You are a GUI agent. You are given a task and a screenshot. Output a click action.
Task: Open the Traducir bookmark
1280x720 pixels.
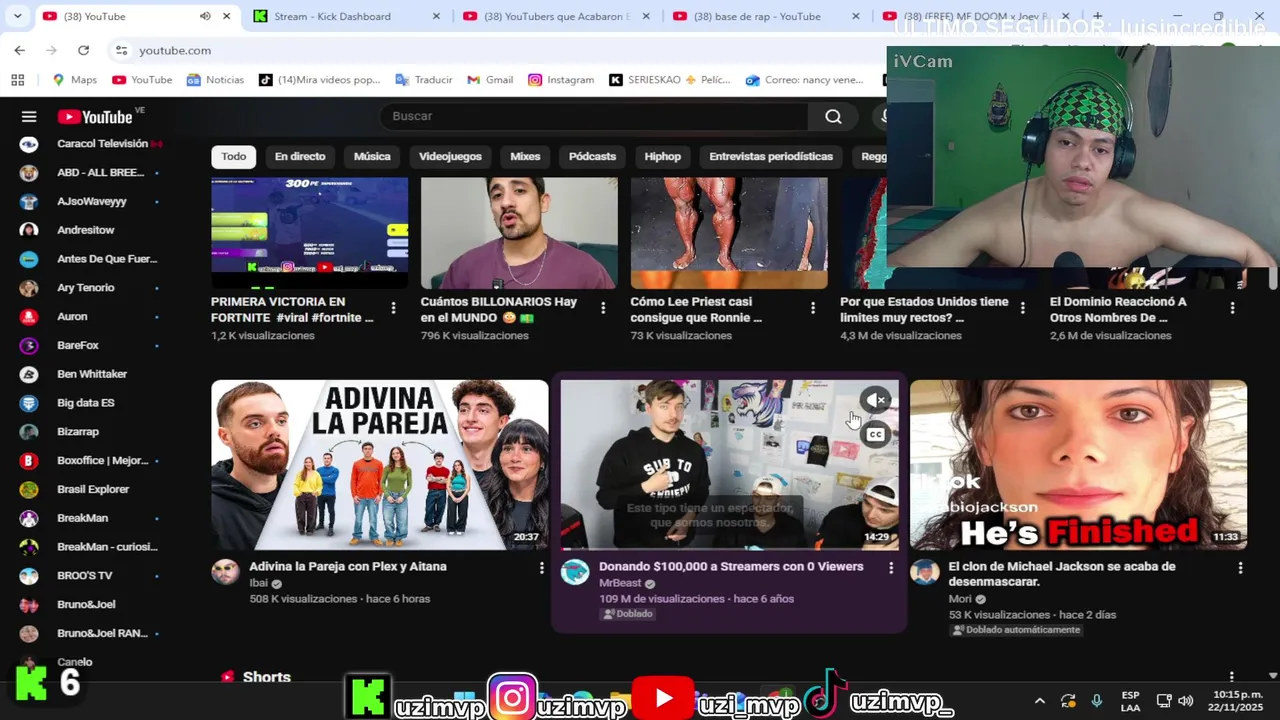coord(424,80)
